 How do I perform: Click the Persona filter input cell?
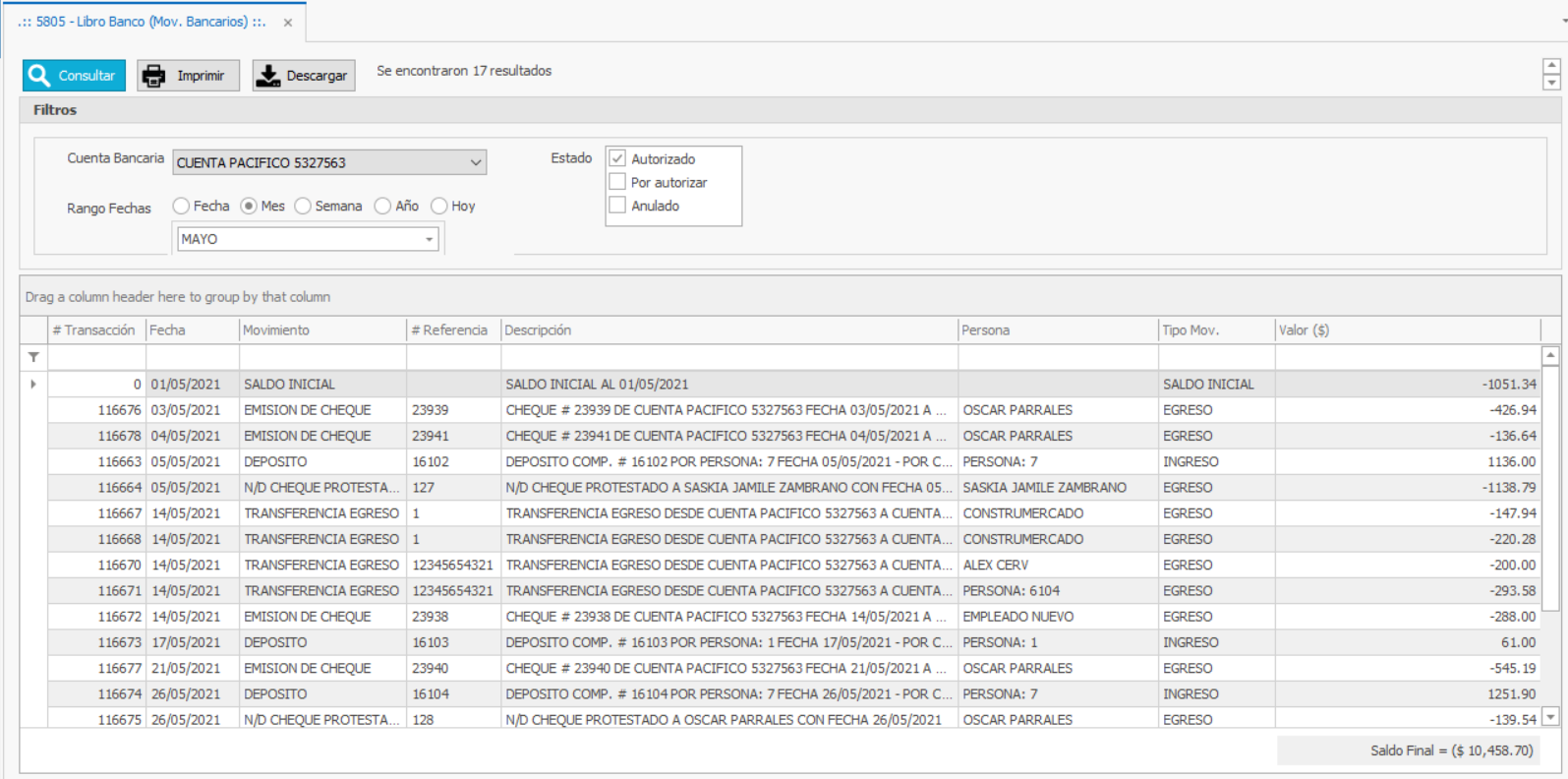(1058, 357)
